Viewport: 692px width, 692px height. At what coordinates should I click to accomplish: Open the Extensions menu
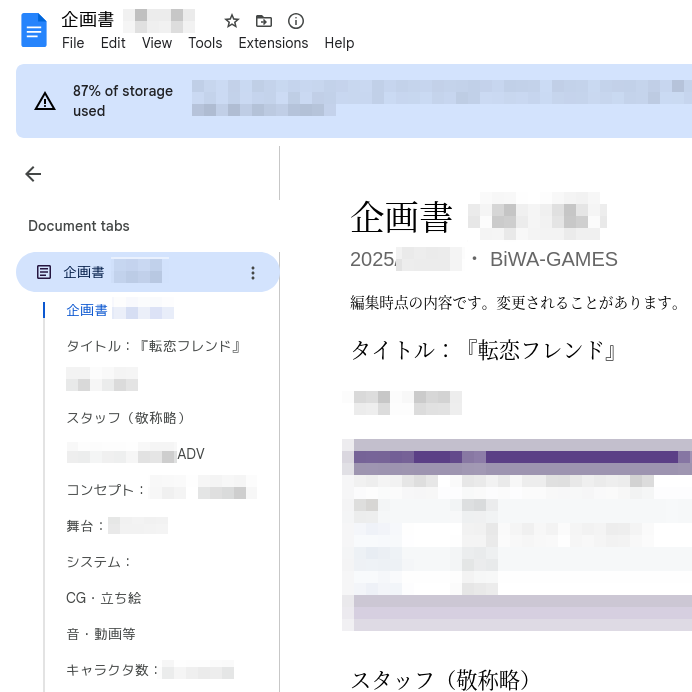[273, 43]
